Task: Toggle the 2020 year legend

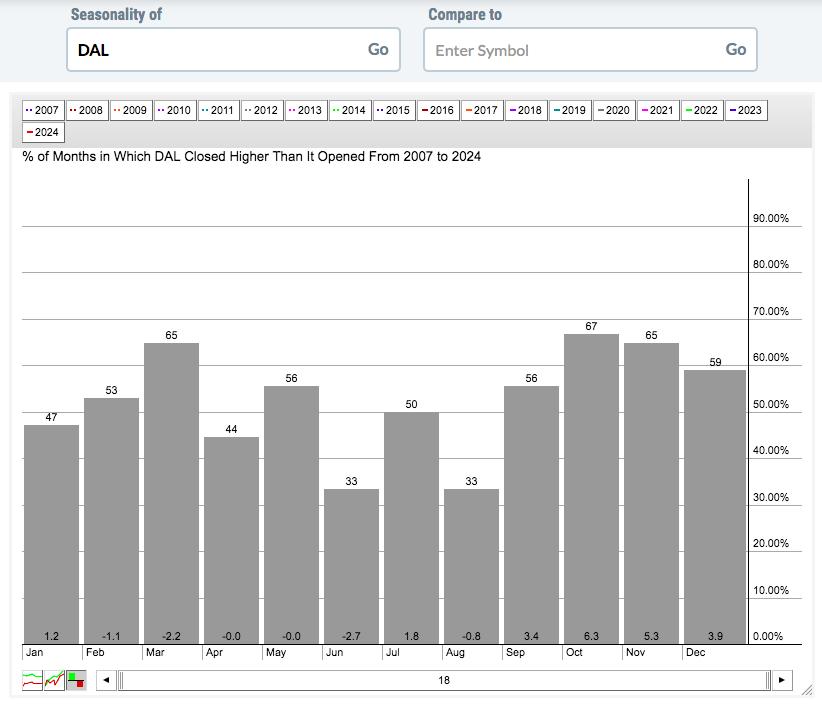Action: coord(614,110)
